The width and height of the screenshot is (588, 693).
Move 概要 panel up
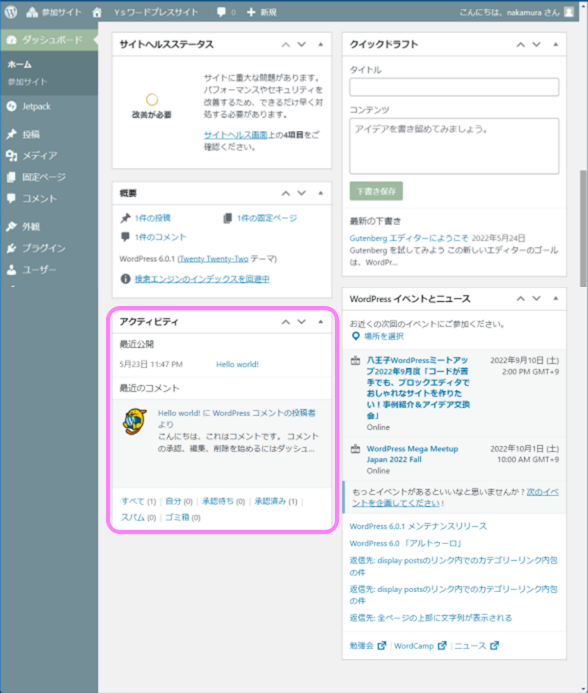(x=286, y=193)
